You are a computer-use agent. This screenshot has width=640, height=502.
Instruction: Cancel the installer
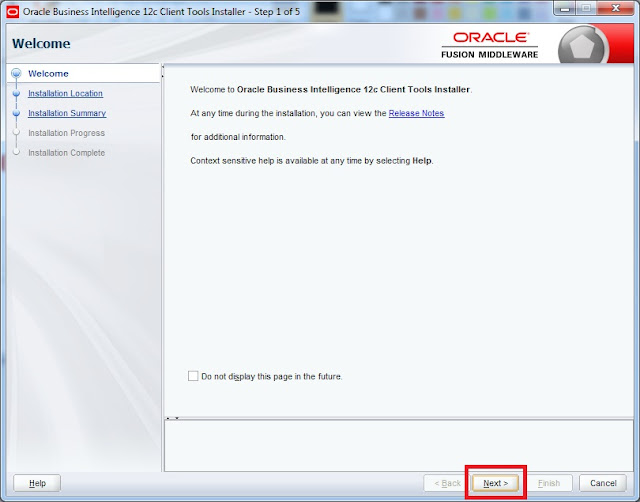(x=603, y=483)
